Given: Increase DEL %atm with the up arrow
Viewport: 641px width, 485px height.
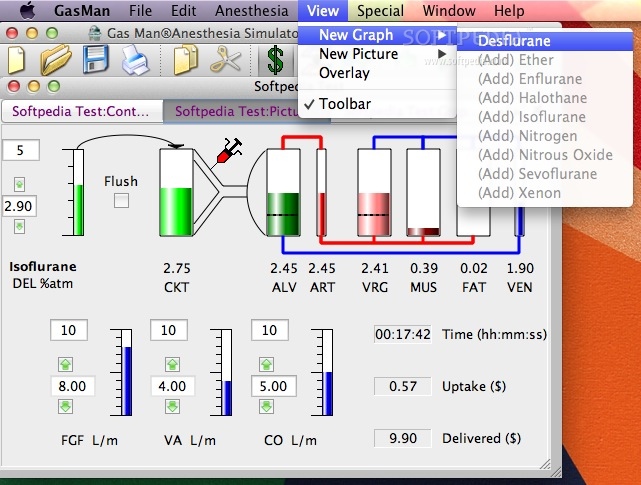Looking at the screenshot, I should click(19, 183).
